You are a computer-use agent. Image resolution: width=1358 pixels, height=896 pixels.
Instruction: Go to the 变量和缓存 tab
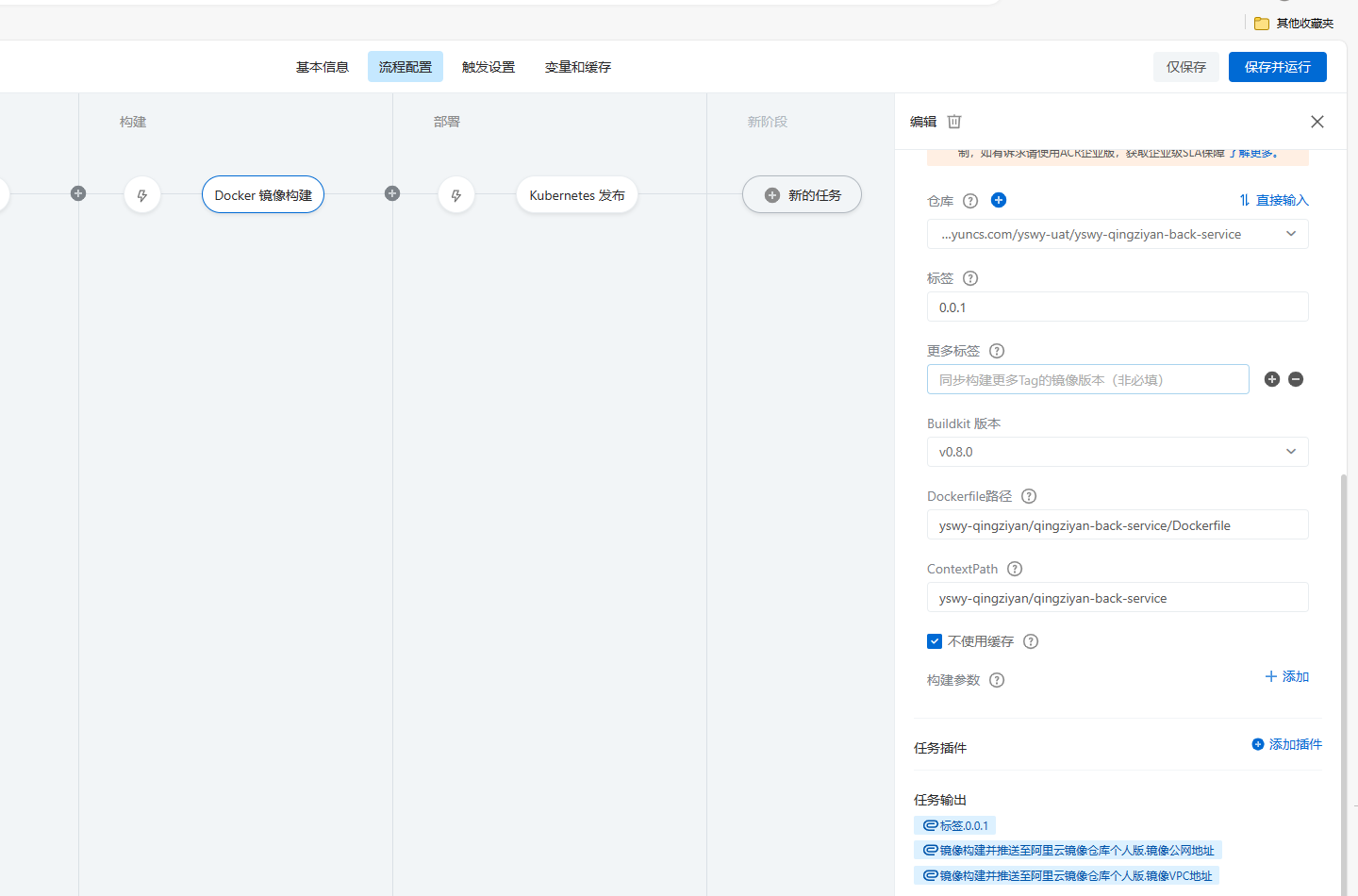pos(578,67)
